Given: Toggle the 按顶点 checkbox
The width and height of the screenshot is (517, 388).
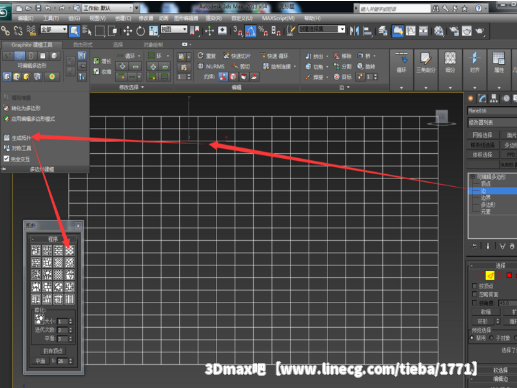Looking at the screenshot, I should [x=475, y=286].
